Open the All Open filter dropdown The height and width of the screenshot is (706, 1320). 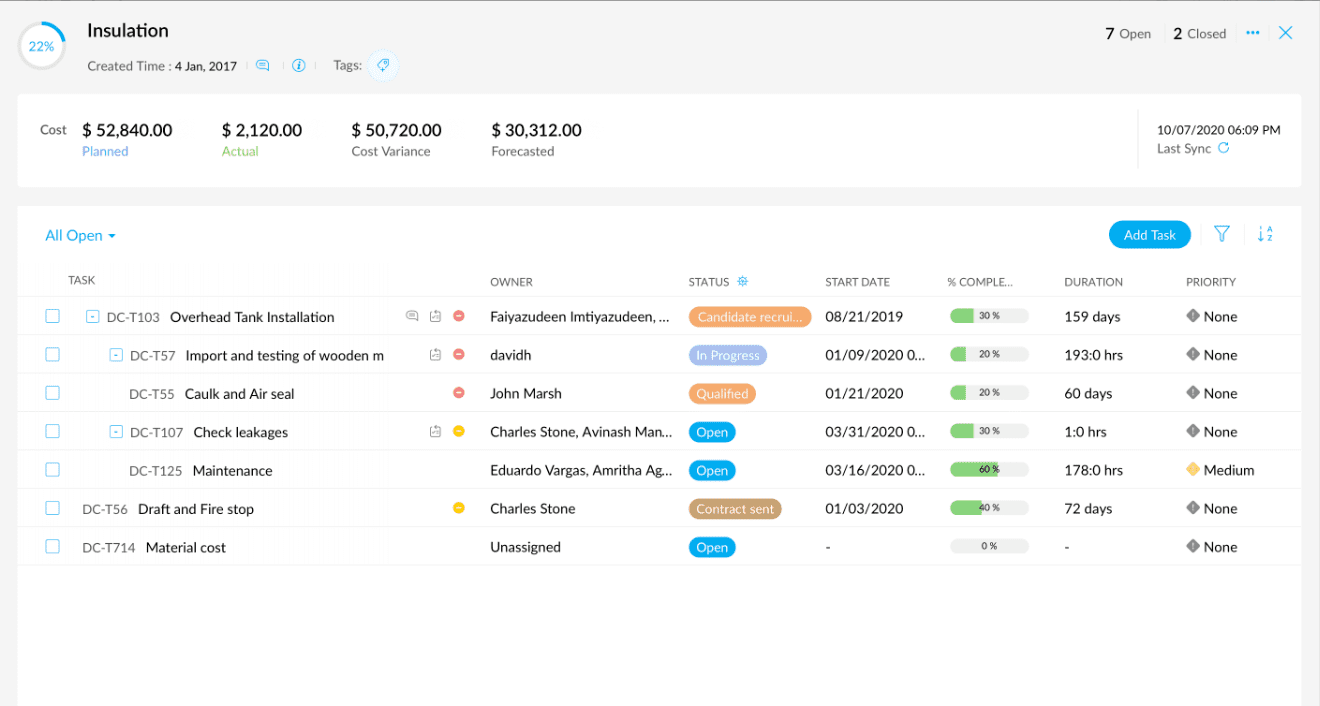(x=80, y=234)
